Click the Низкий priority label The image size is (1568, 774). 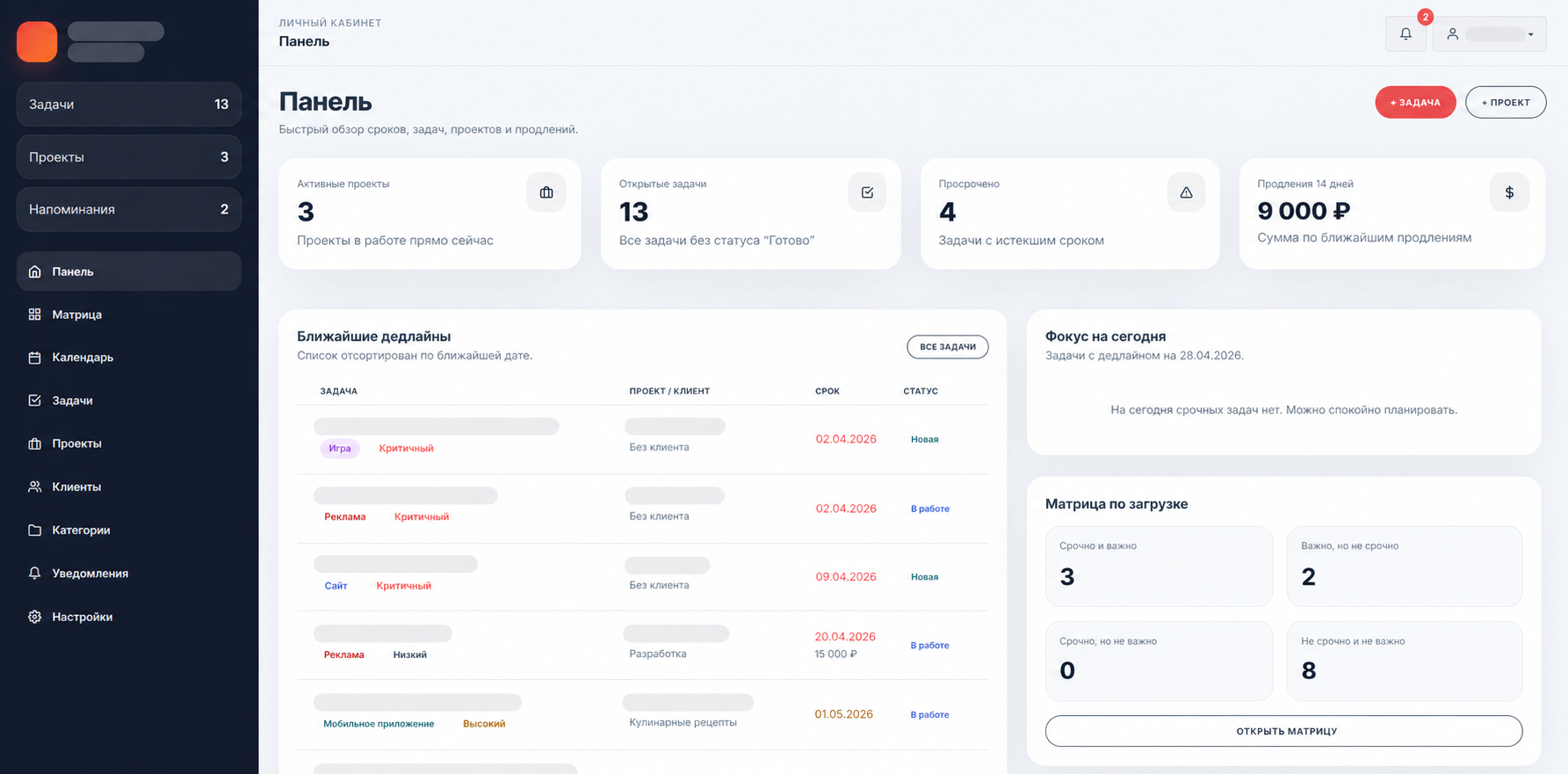coord(410,655)
